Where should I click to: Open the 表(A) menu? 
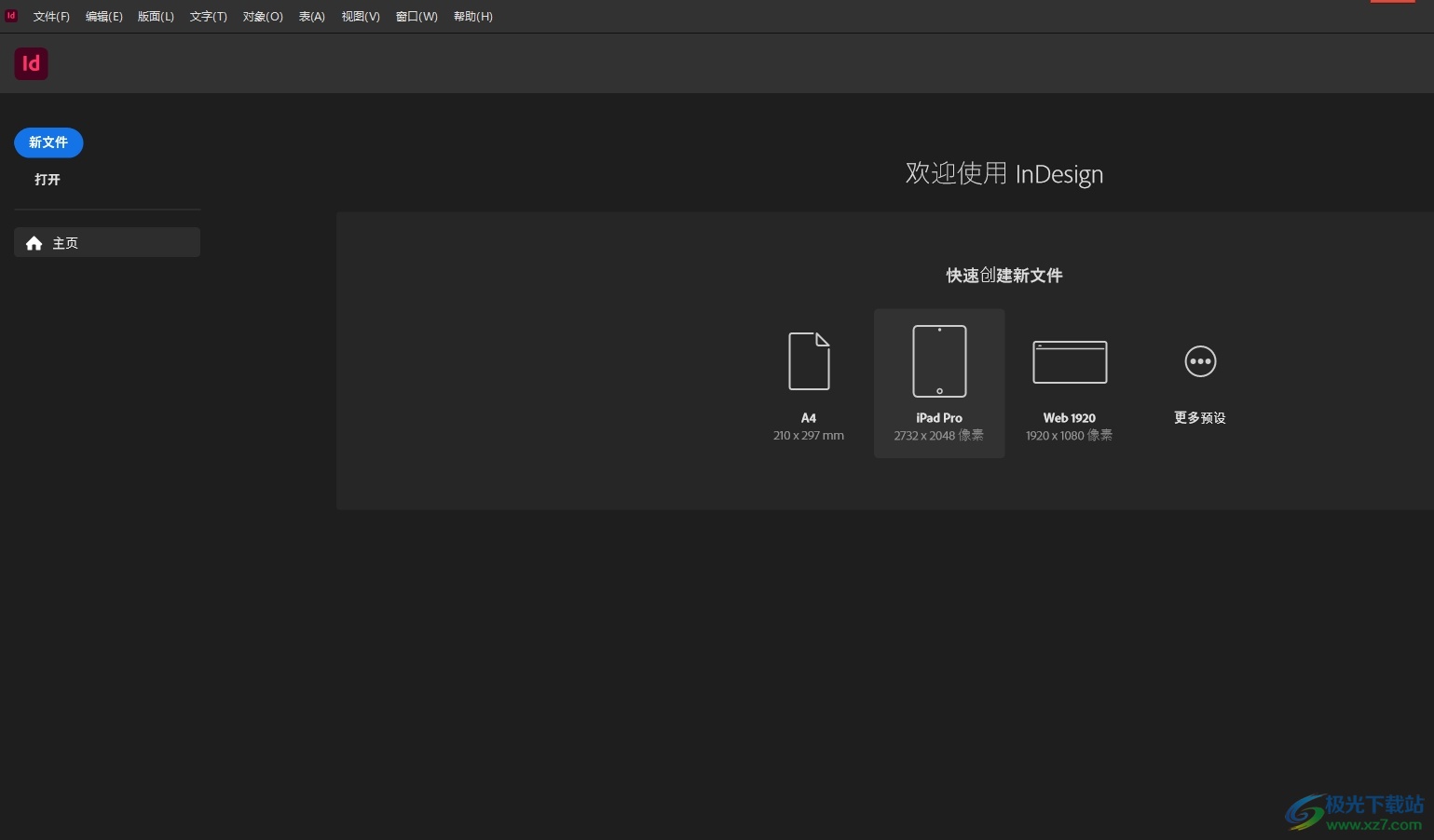(x=311, y=17)
